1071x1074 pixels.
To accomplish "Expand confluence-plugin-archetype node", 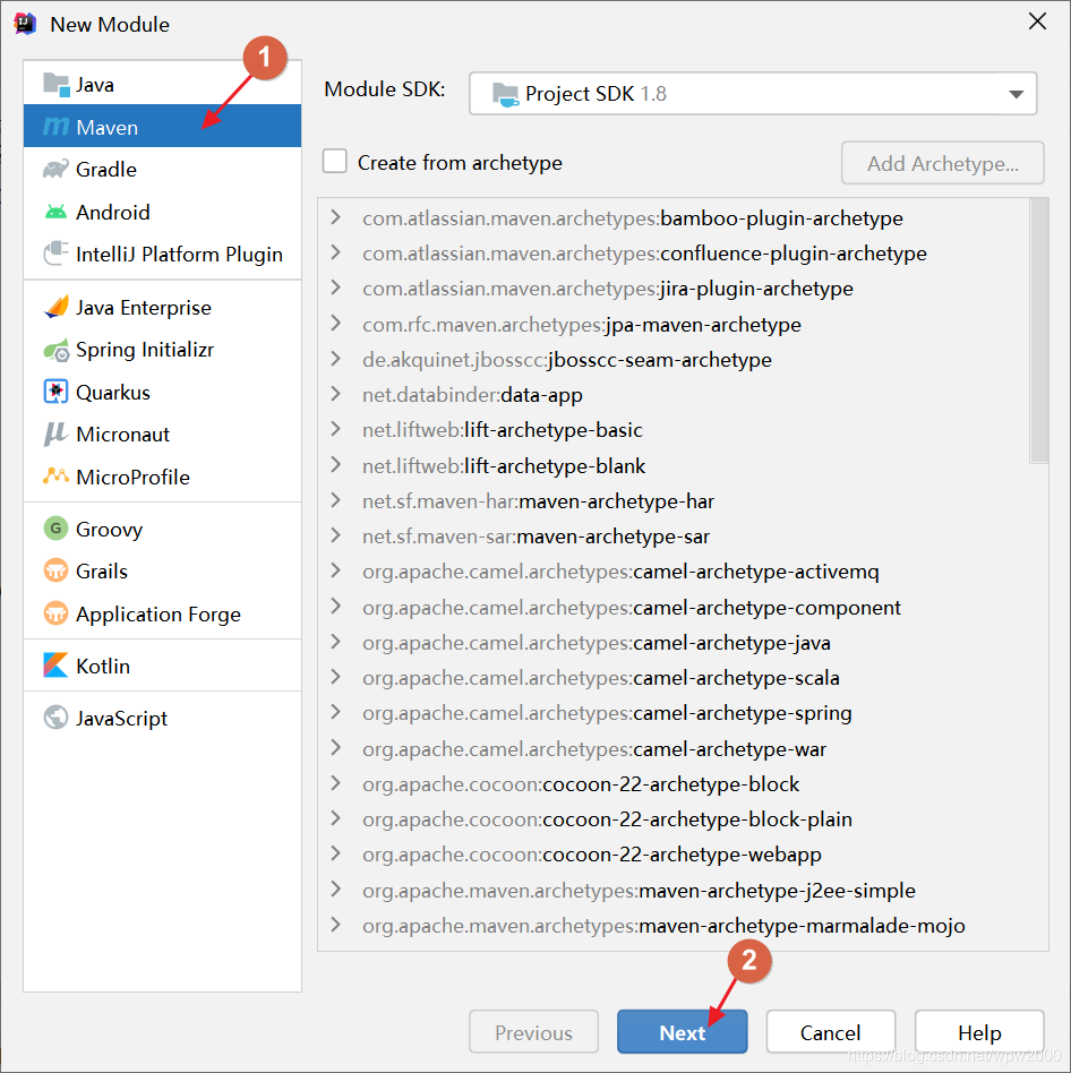I will tap(336, 253).
